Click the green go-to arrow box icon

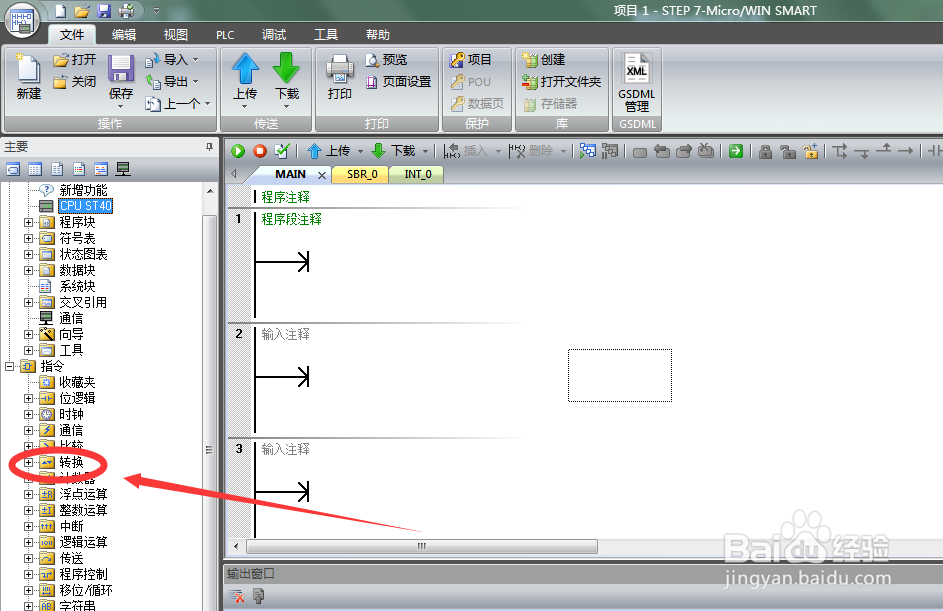(x=736, y=151)
